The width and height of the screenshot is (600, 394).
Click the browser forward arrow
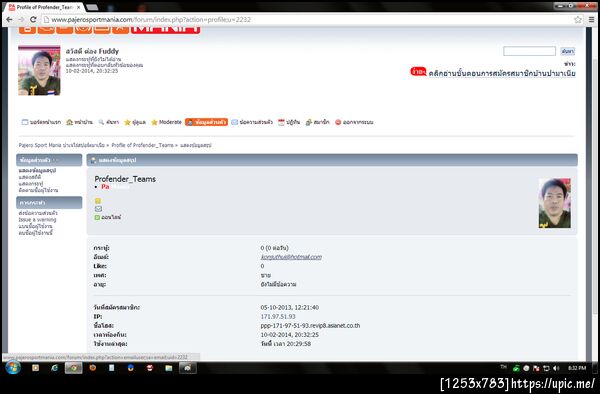pyautogui.click(x=21, y=20)
